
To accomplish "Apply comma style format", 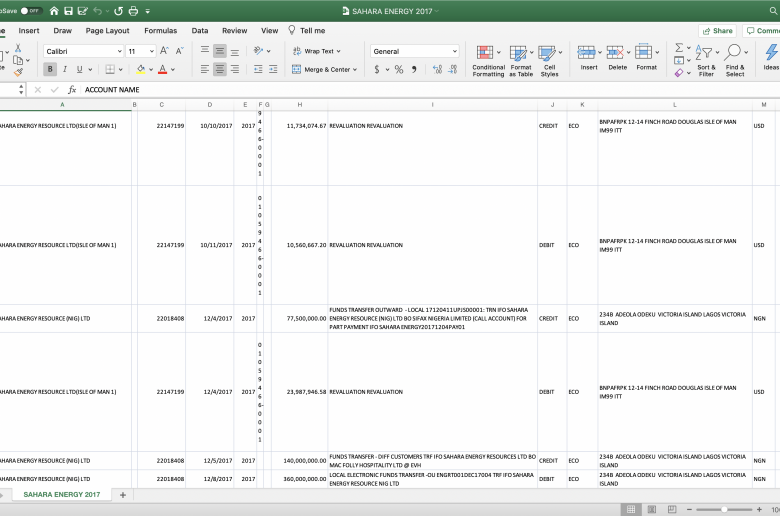I will 414,69.
